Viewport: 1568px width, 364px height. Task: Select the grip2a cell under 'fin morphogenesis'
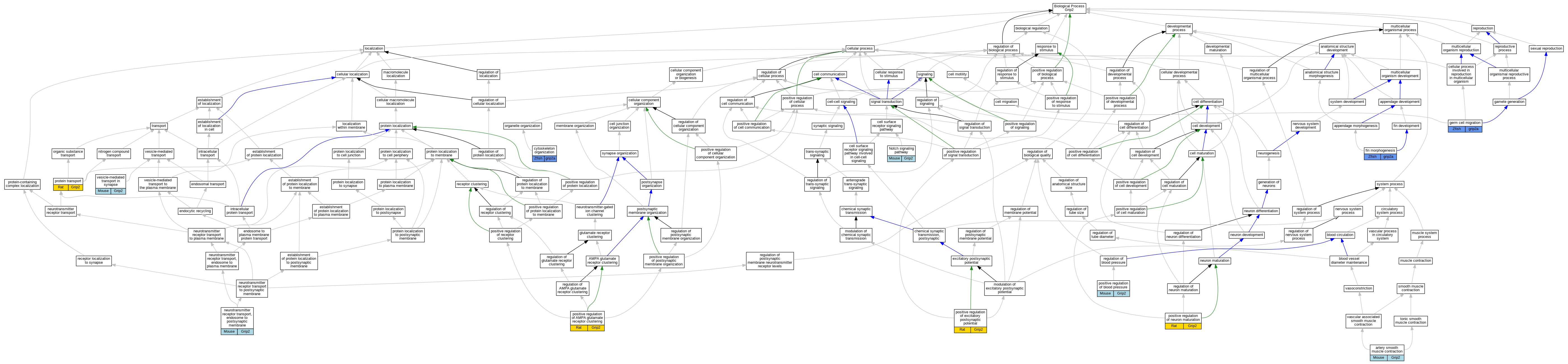pyautogui.click(x=1388, y=156)
